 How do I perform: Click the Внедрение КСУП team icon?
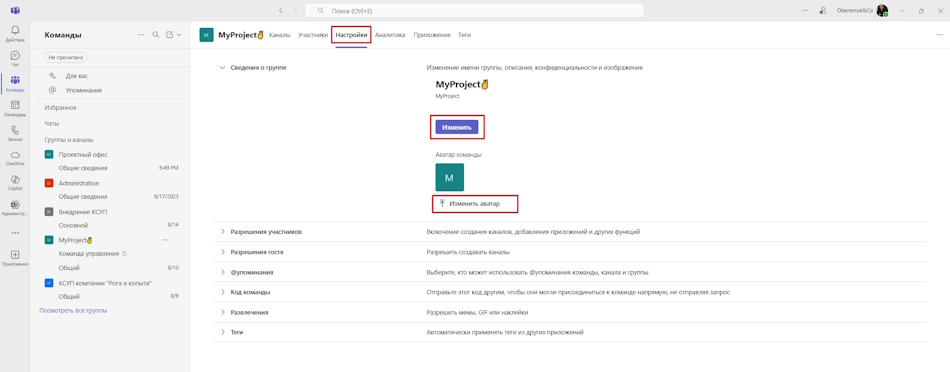(49, 211)
